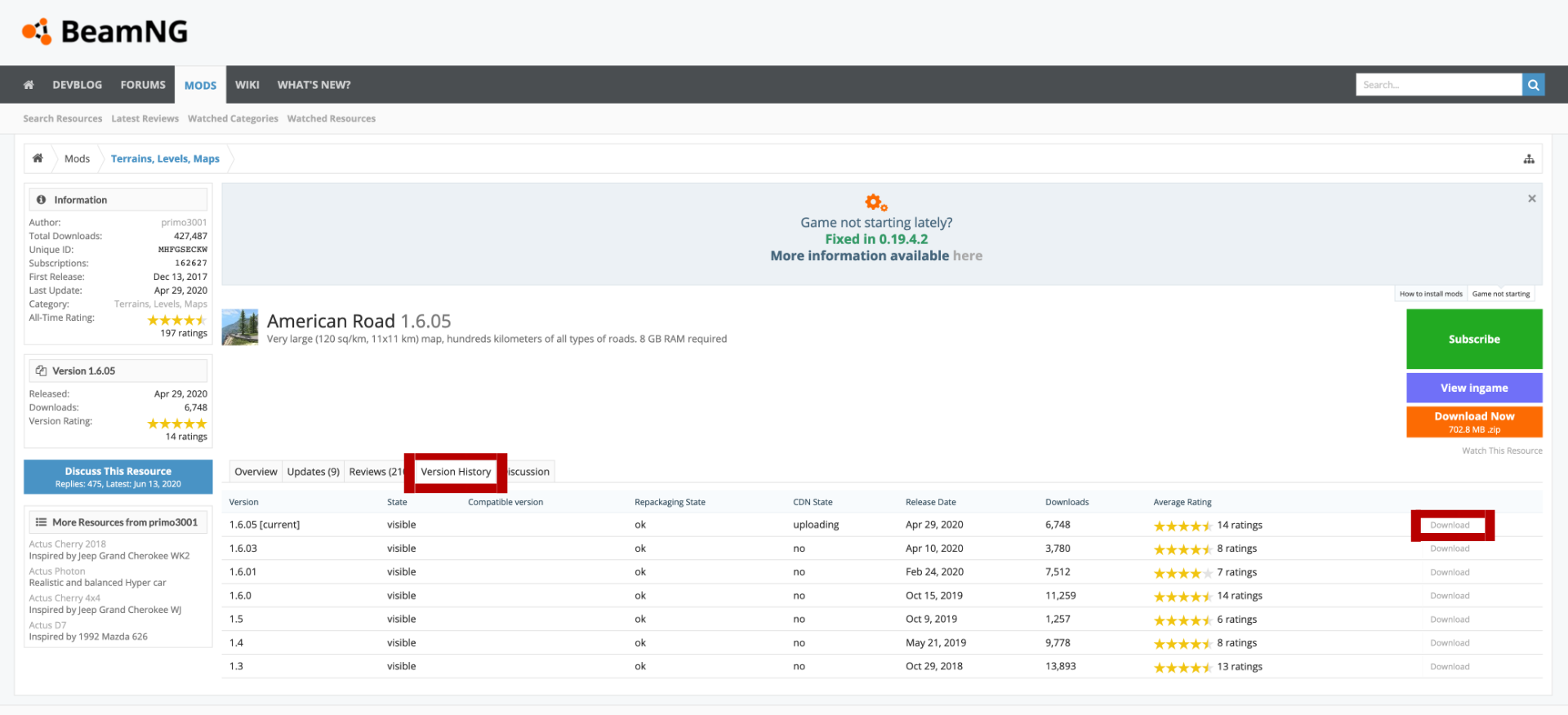Click the gear icon in the notice banner
Screen dimensions: 1568x715
875,202
